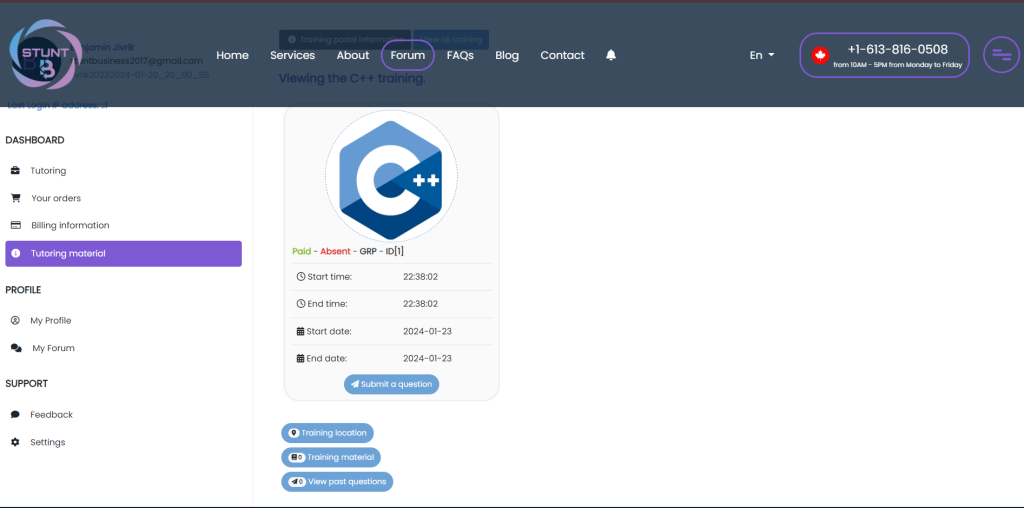The image size is (1024, 508).
Task: Open Billing information in the sidebar
Action: point(123,225)
